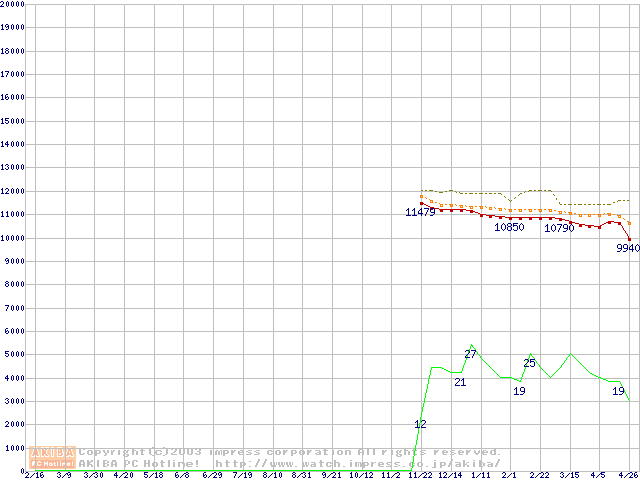The width and height of the screenshot is (640, 480).
Task: Click the 2/16 date on the x-axis
Action: [x=33, y=475]
